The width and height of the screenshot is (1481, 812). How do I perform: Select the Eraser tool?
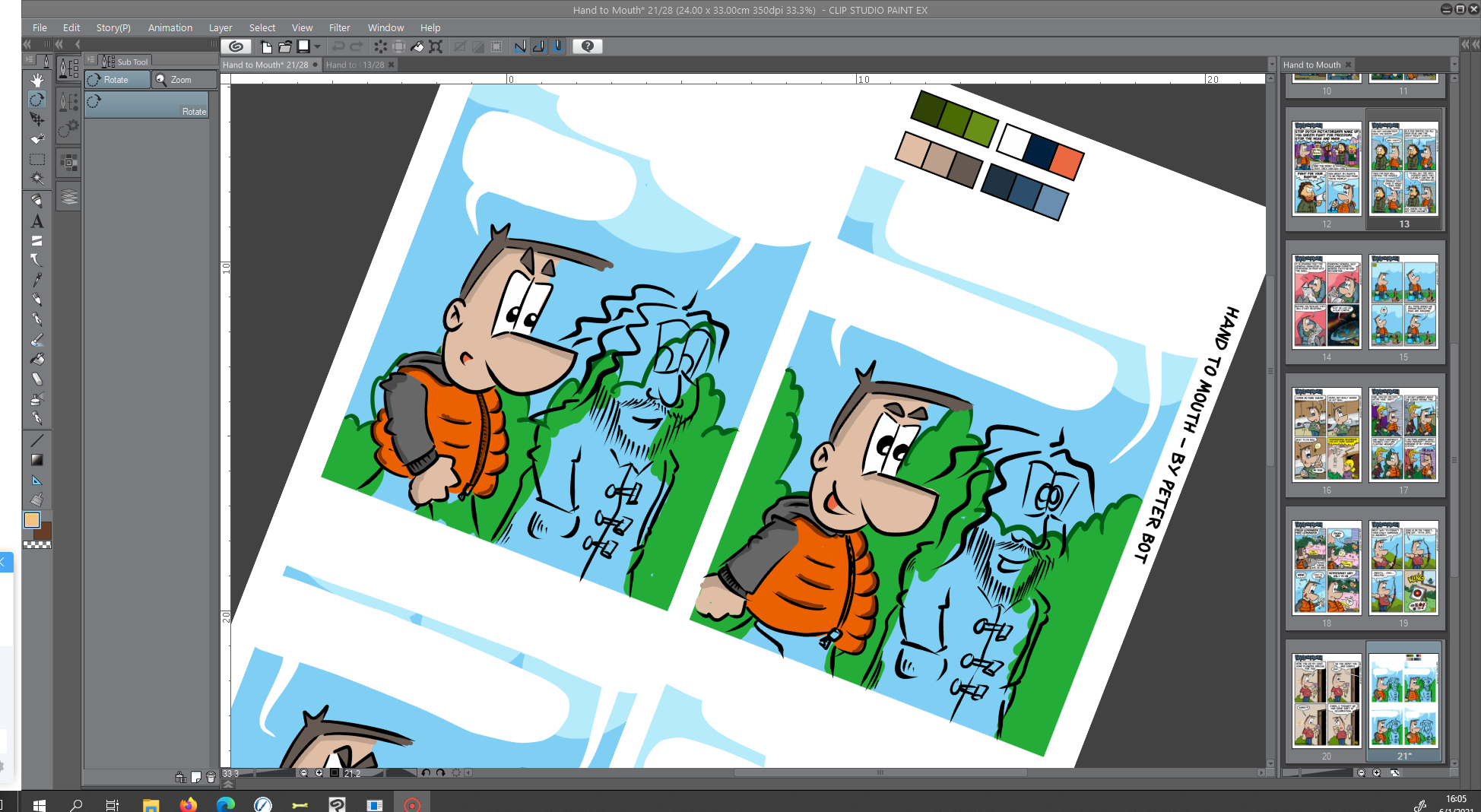(36, 379)
